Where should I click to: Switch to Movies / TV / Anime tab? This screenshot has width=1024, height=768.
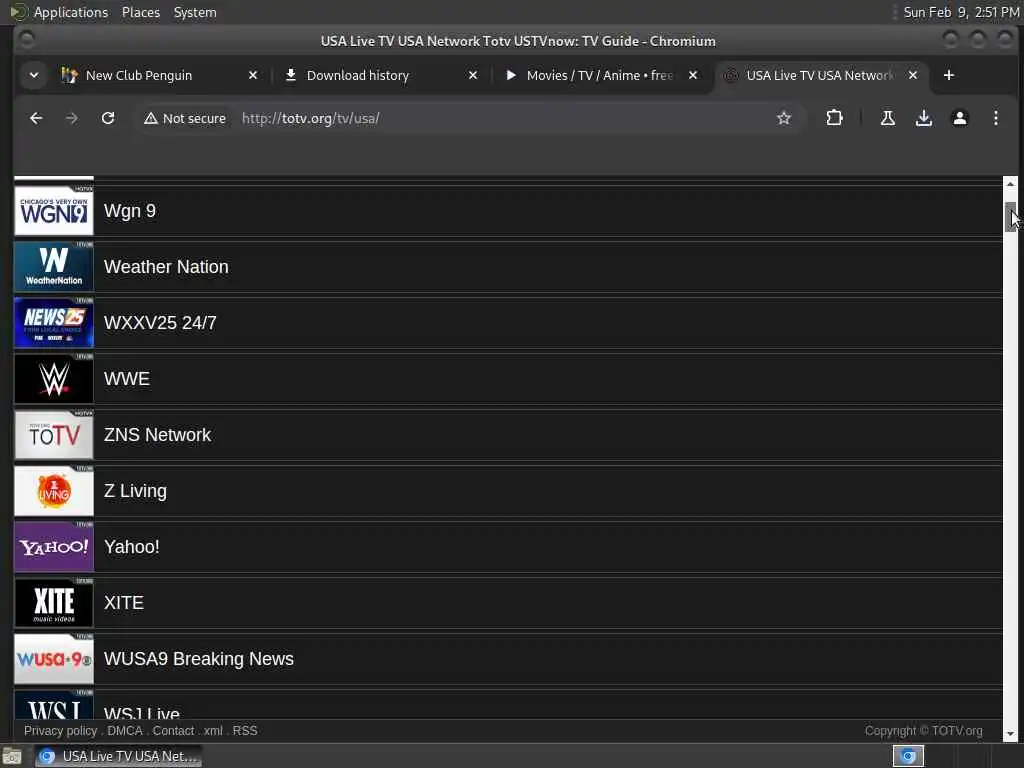click(x=598, y=75)
